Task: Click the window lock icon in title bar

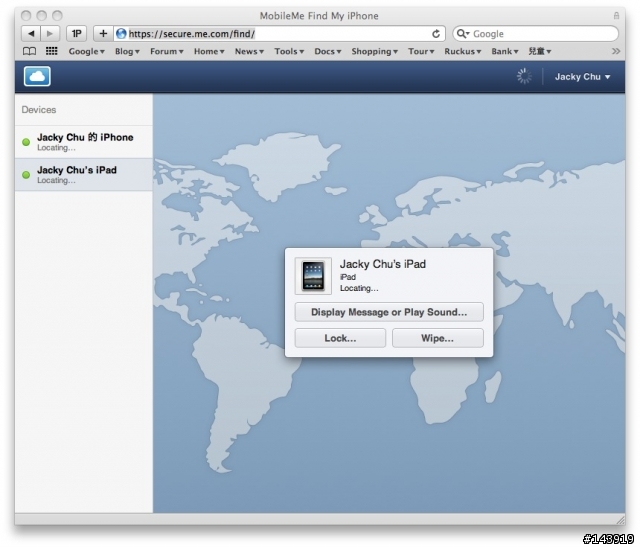Action: tap(616, 16)
